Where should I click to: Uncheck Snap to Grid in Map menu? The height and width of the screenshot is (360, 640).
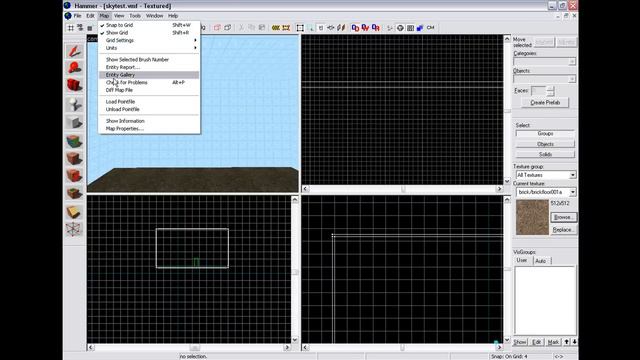pyautogui.click(x=149, y=25)
